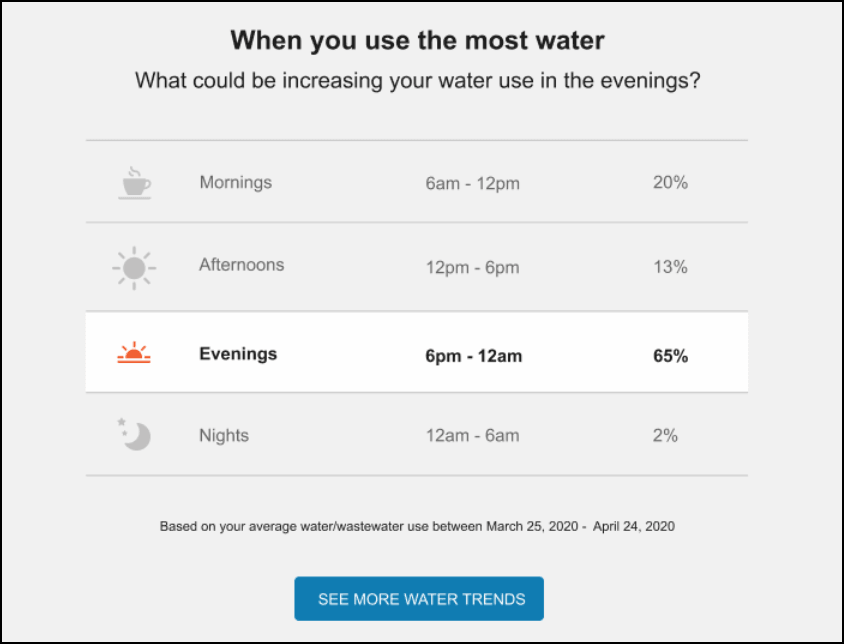Click the moon Nights icon
This screenshot has width=844, height=644.
[x=134, y=435]
